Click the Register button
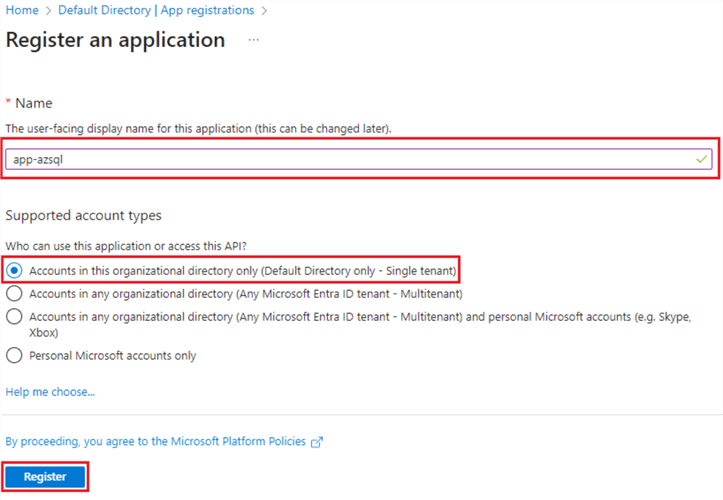Screen dimensions: 723x500 45,476
